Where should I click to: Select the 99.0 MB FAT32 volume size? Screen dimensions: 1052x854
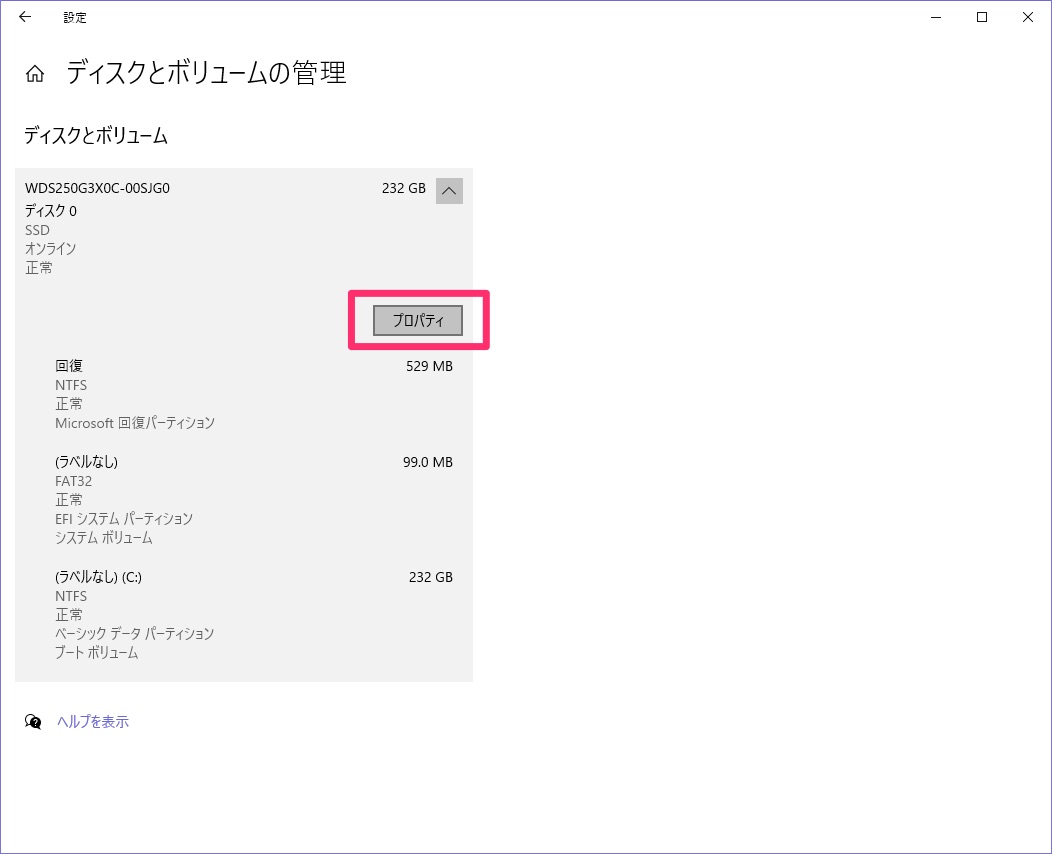428,462
